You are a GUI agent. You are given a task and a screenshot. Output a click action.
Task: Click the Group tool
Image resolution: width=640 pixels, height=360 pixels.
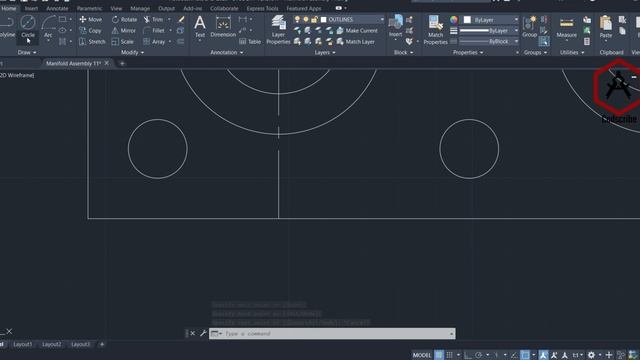[x=529, y=27]
